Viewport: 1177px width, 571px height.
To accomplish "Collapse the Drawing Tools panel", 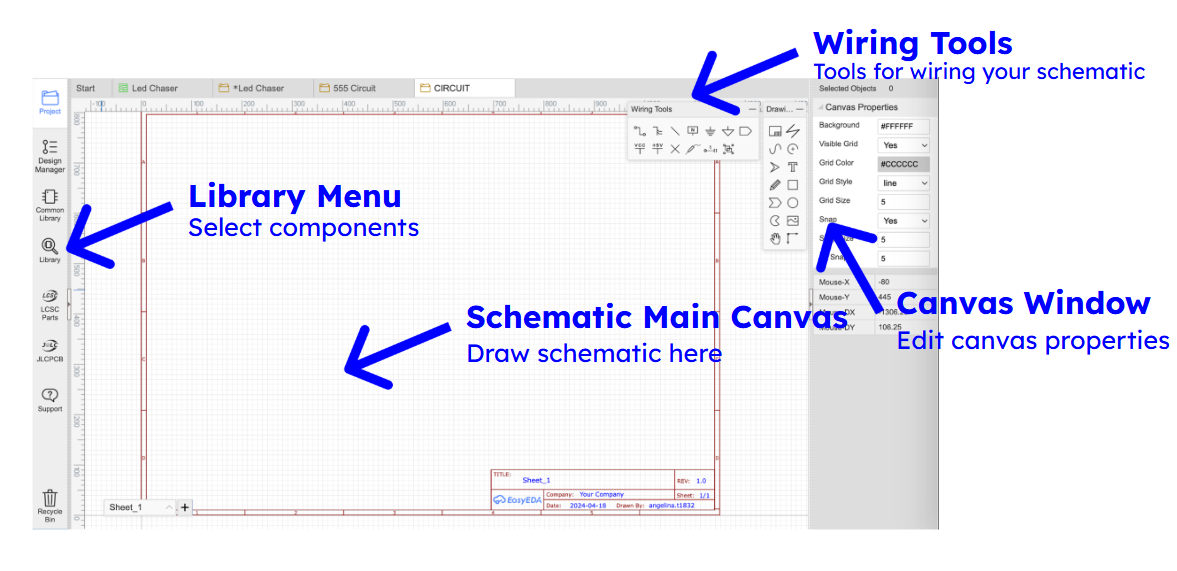I will click(800, 108).
